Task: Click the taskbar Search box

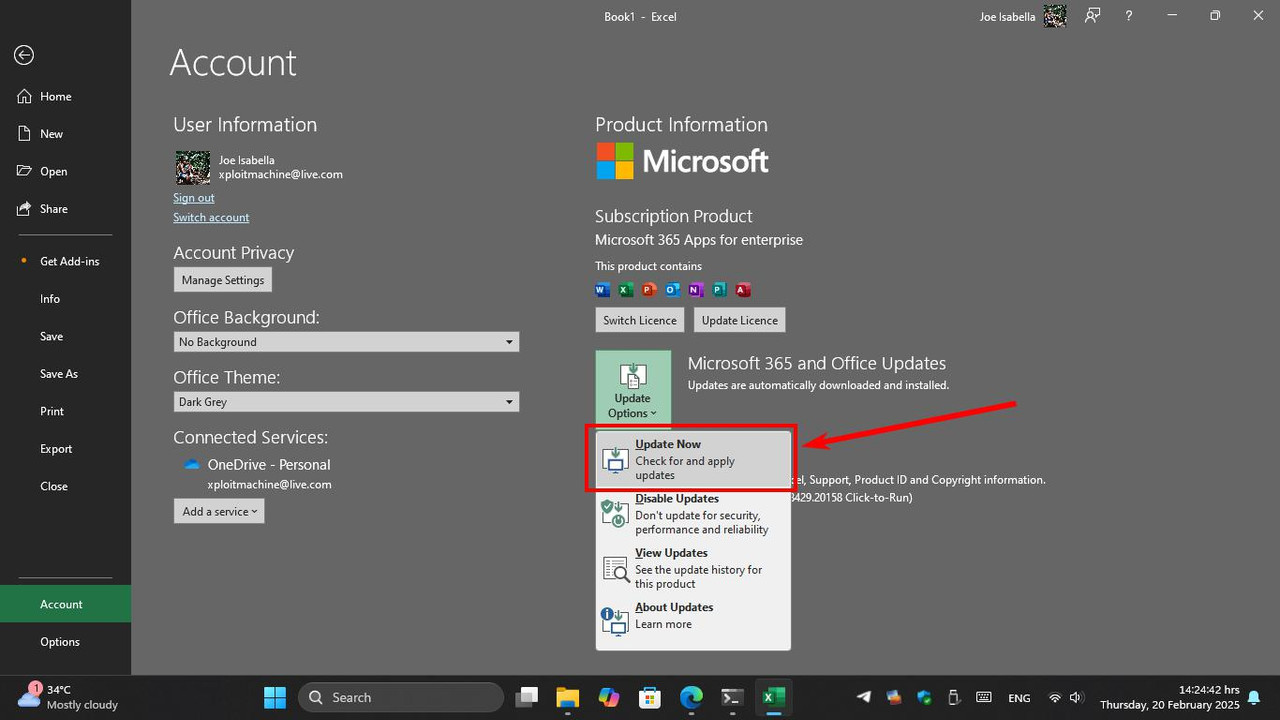Action: (x=400, y=697)
